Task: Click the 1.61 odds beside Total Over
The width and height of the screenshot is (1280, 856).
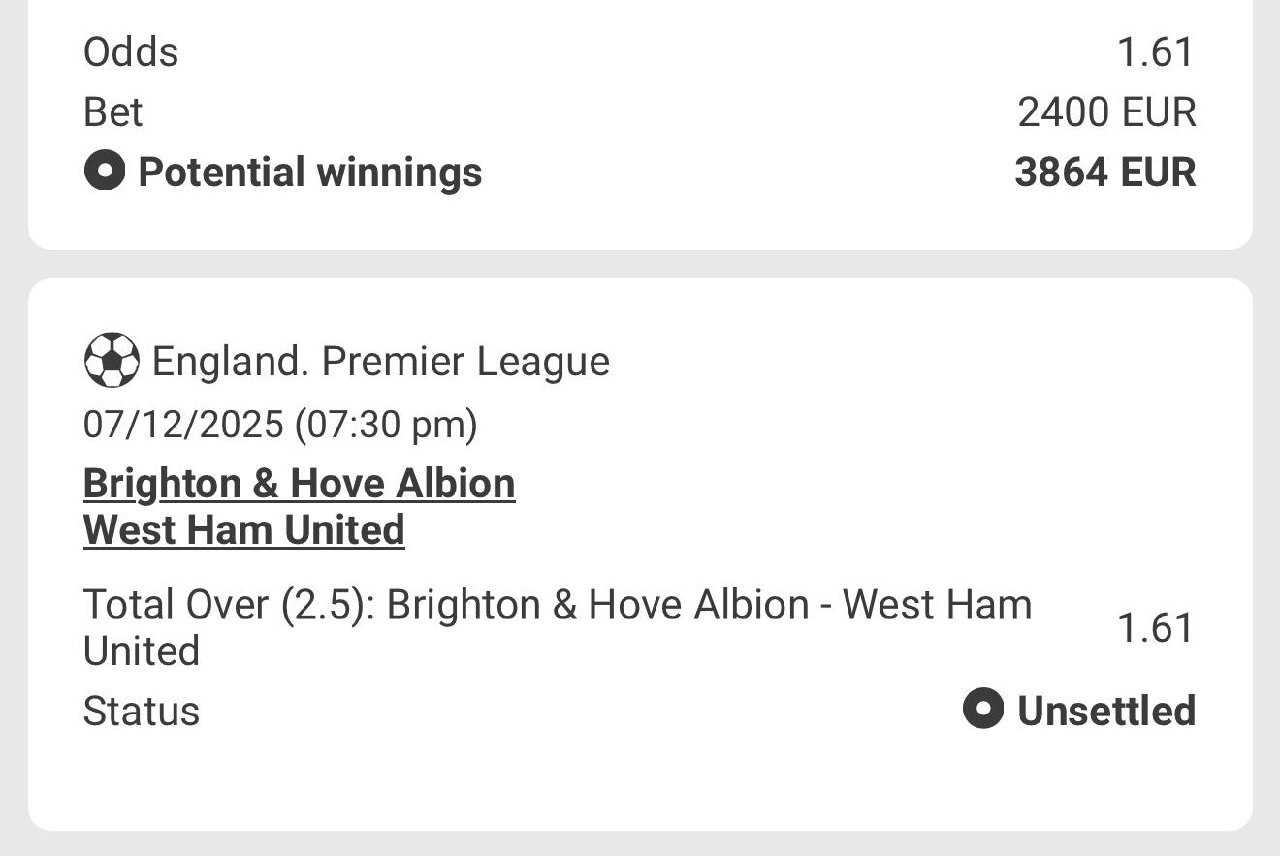Action: click(1155, 628)
